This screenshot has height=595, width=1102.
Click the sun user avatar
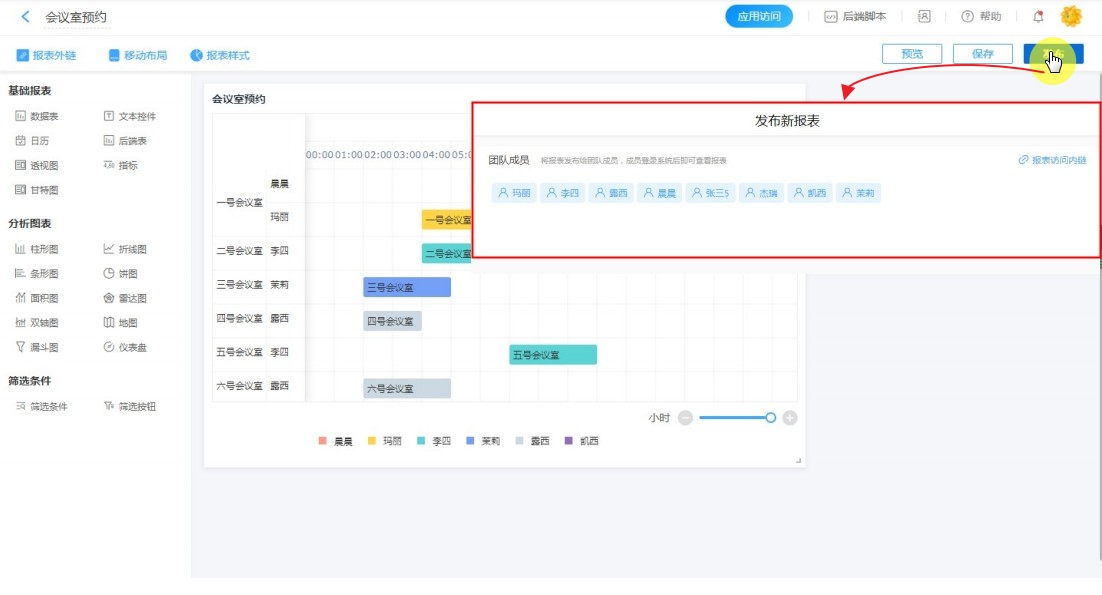[x=1071, y=17]
